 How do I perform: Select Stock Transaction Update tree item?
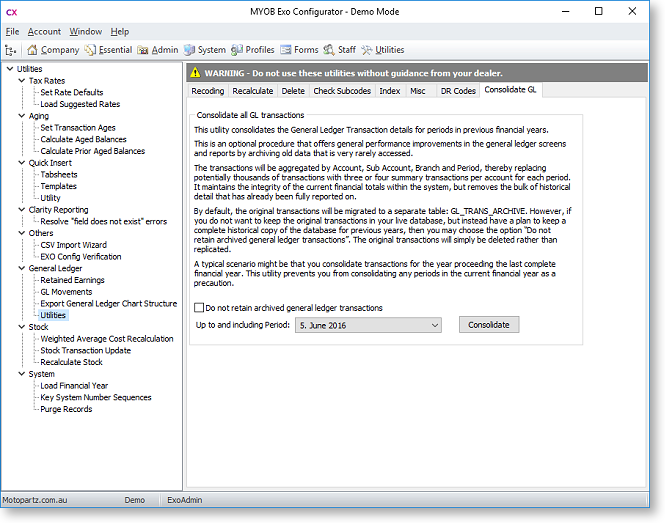point(86,350)
